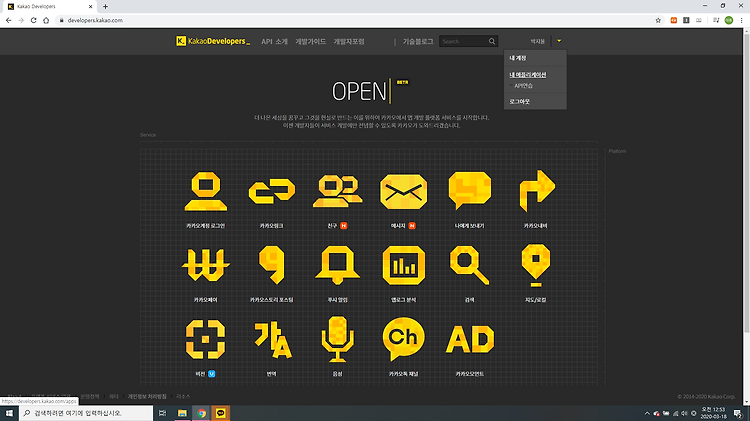Open the Translation (번역) 가A icon
750x421 pixels.
click(273, 340)
